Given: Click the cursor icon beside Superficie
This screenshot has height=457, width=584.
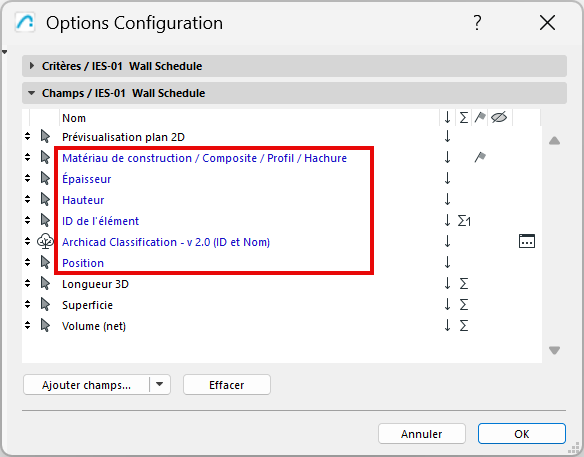Looking at the screenshot, I should coord(45,304).
